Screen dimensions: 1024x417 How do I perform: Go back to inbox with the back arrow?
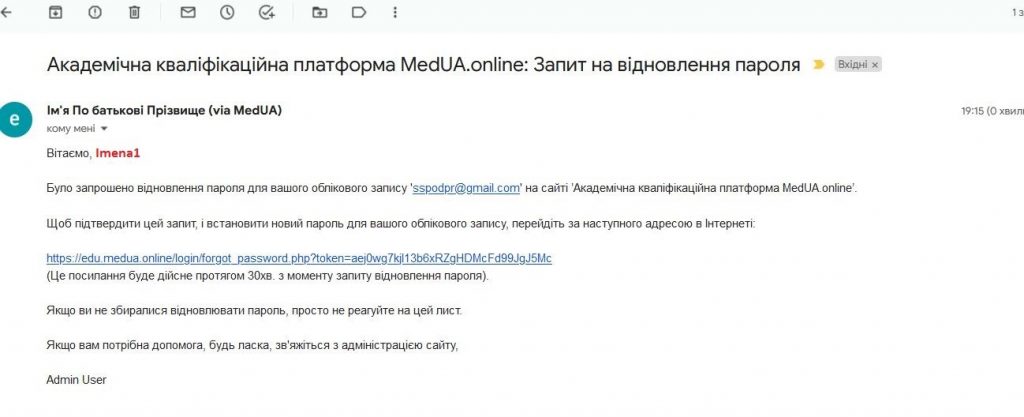[x=6, y=12]
